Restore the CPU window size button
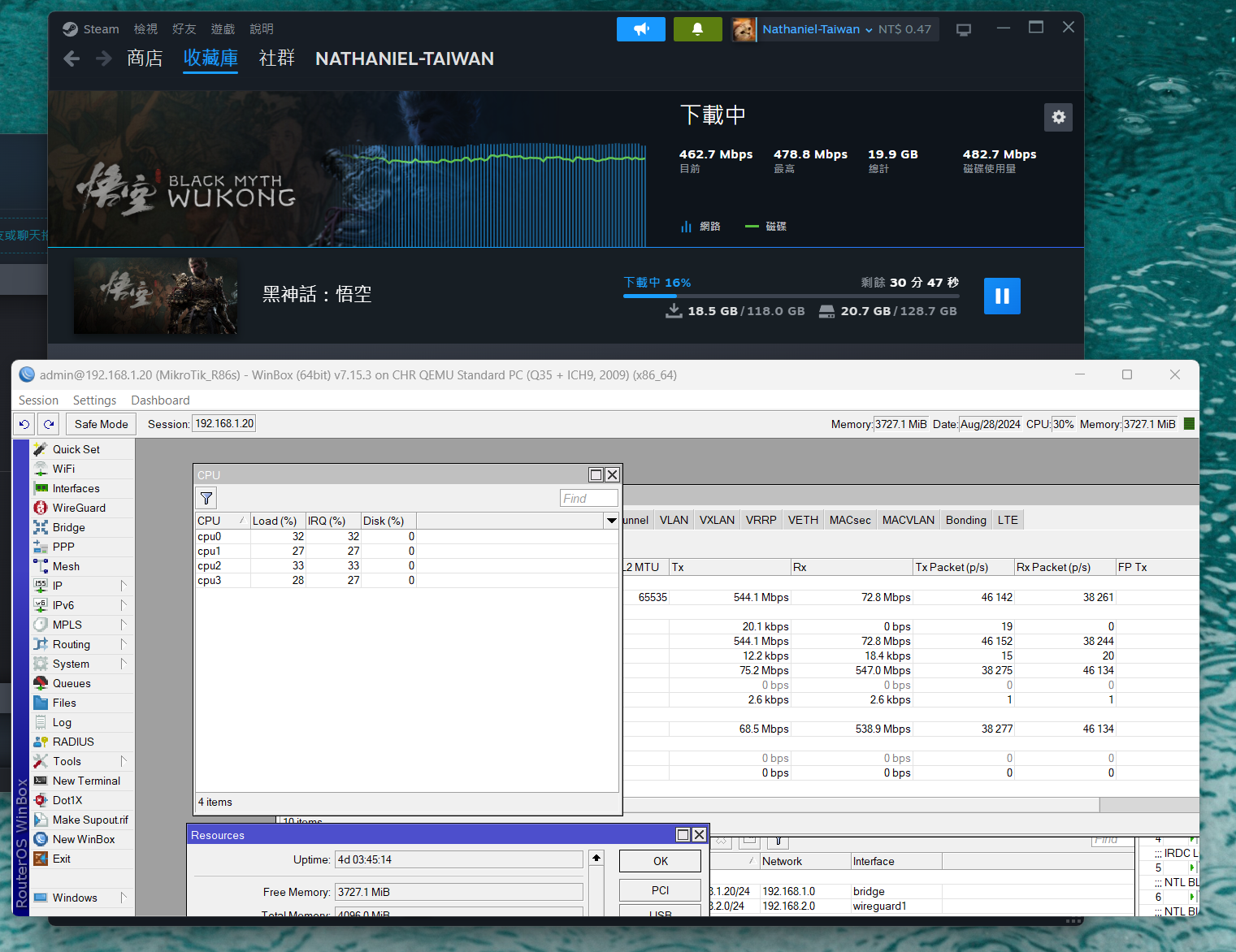 [596, 475]
